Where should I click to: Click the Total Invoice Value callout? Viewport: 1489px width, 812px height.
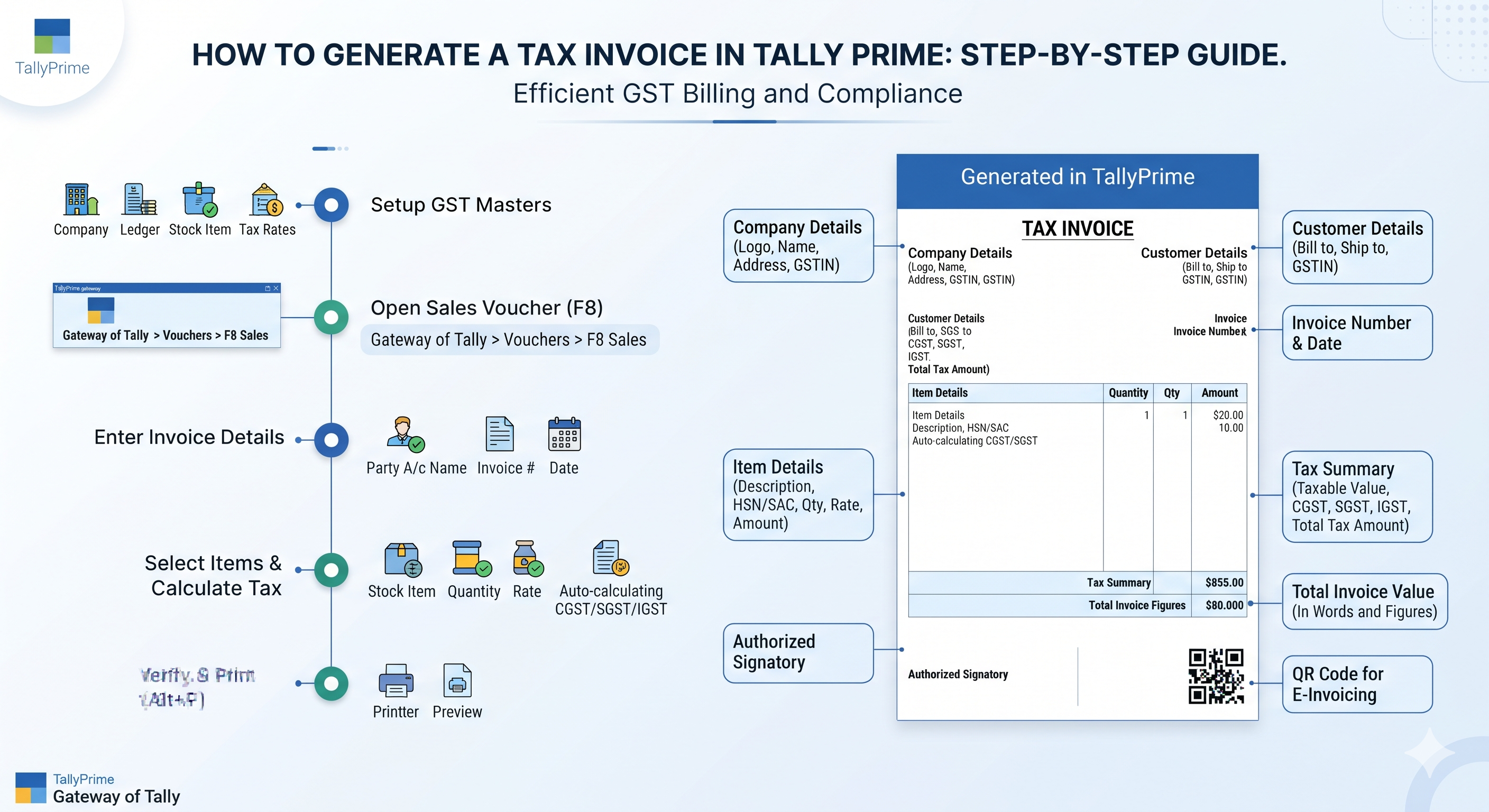tap(1365, 601)
